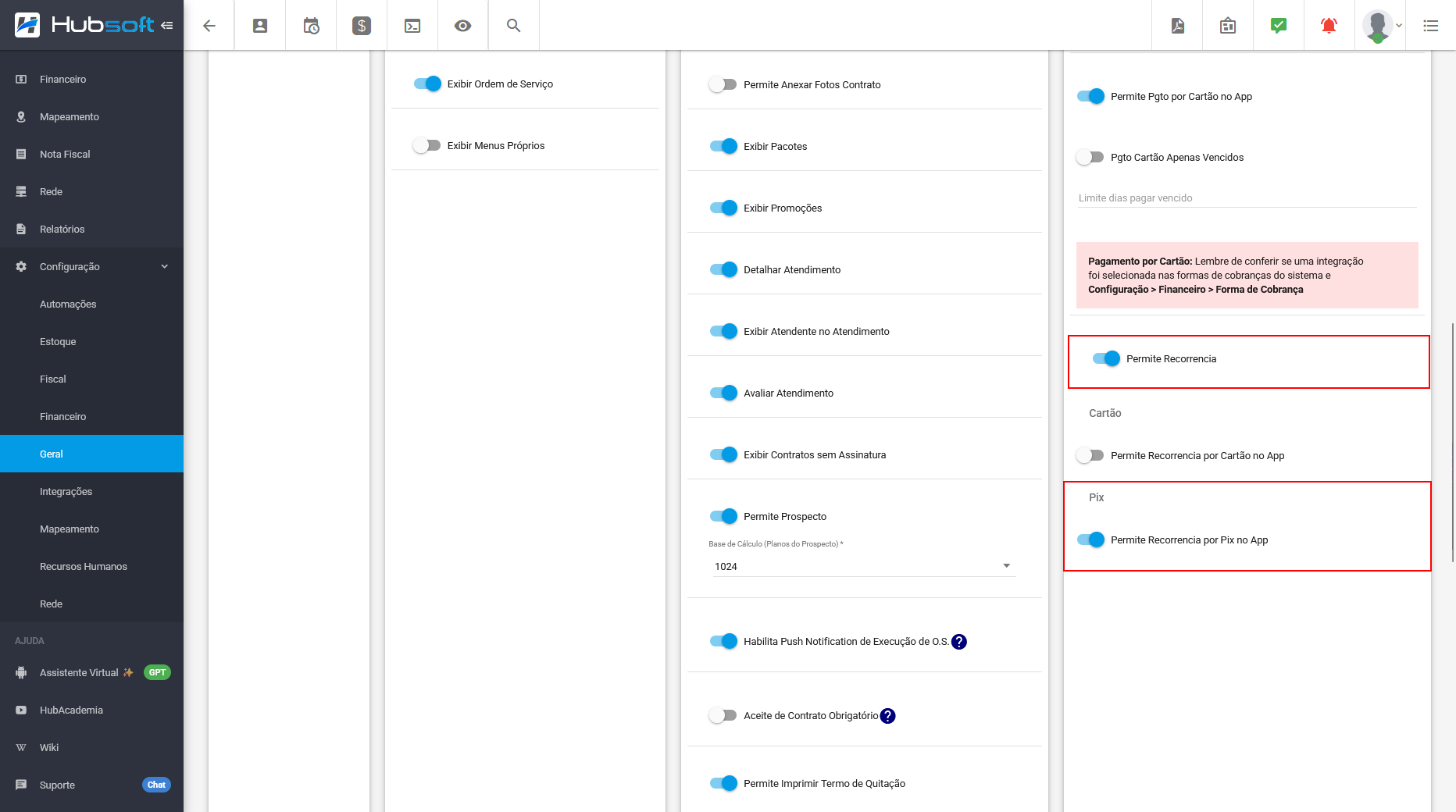
Task: Collapse the sidebar using Hubsoft arrow icon
Action: point(166,25)
